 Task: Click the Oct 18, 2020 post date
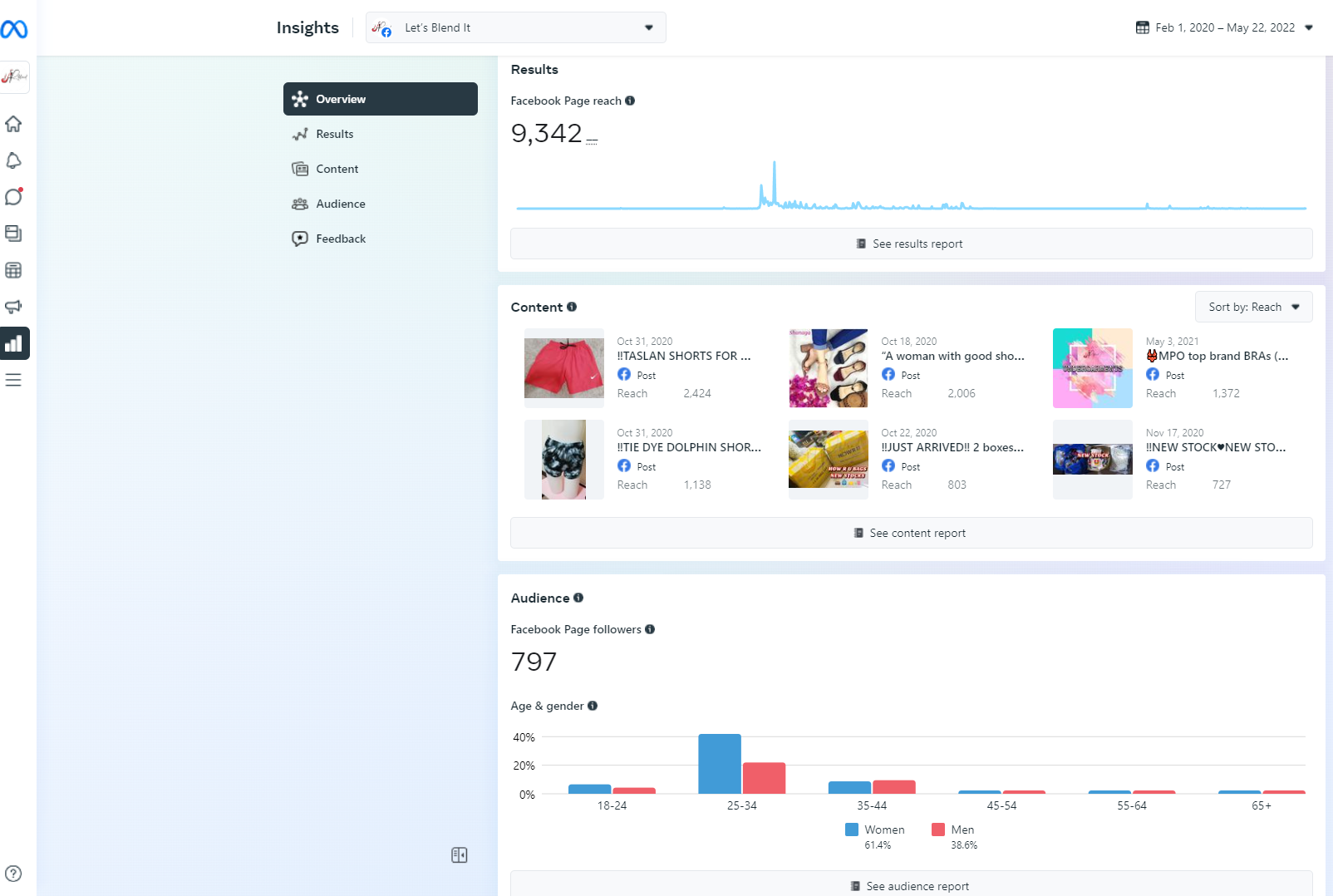pyautogui.click(x=909, y=342)
